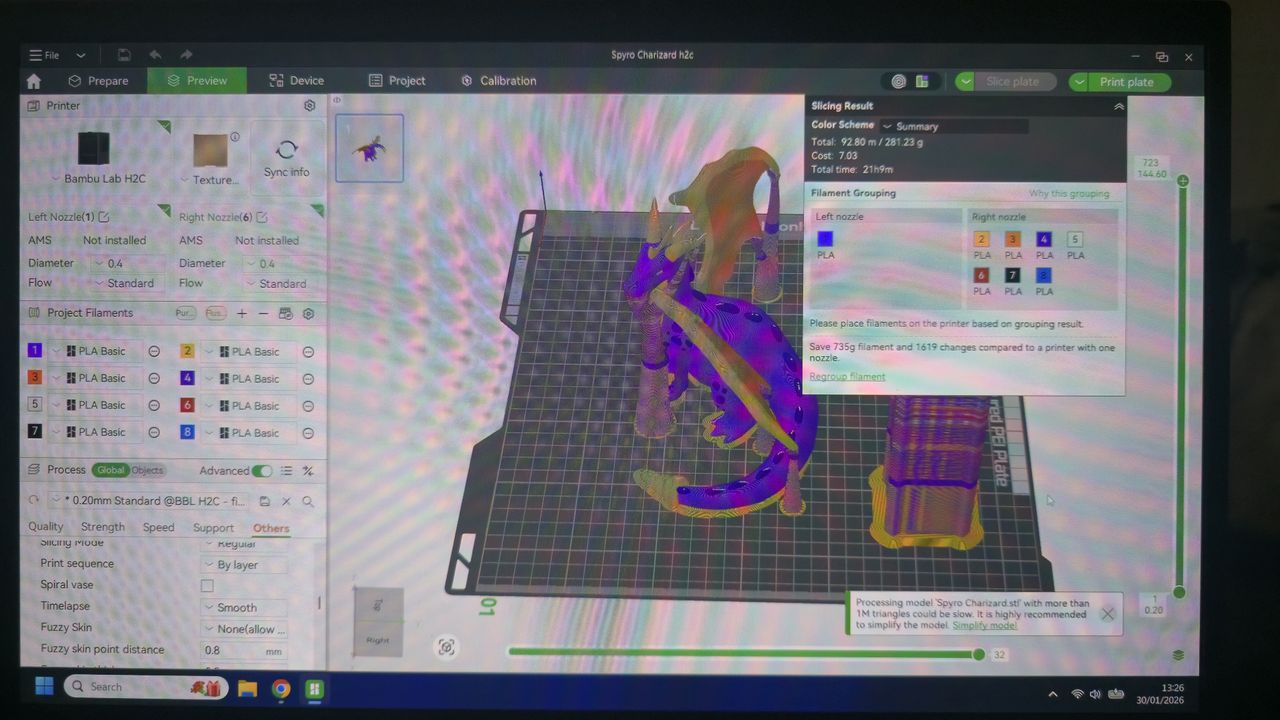Click the line-type view spiral icon
1280x720 pixels.
point(899,82)
